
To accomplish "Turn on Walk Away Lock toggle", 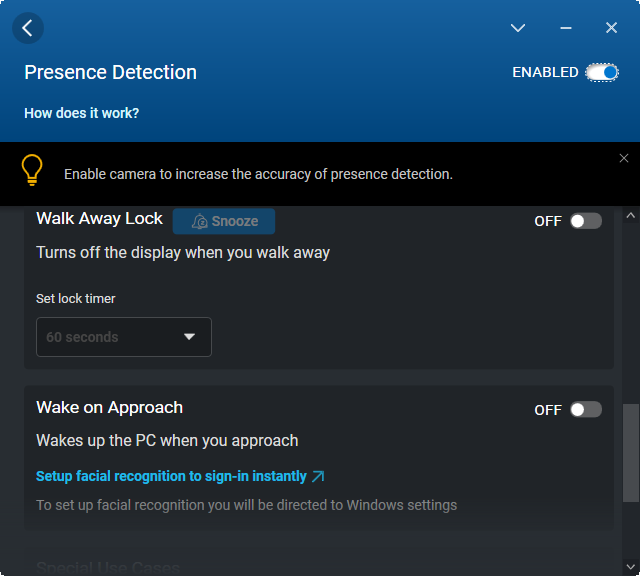I will (586, 221).
